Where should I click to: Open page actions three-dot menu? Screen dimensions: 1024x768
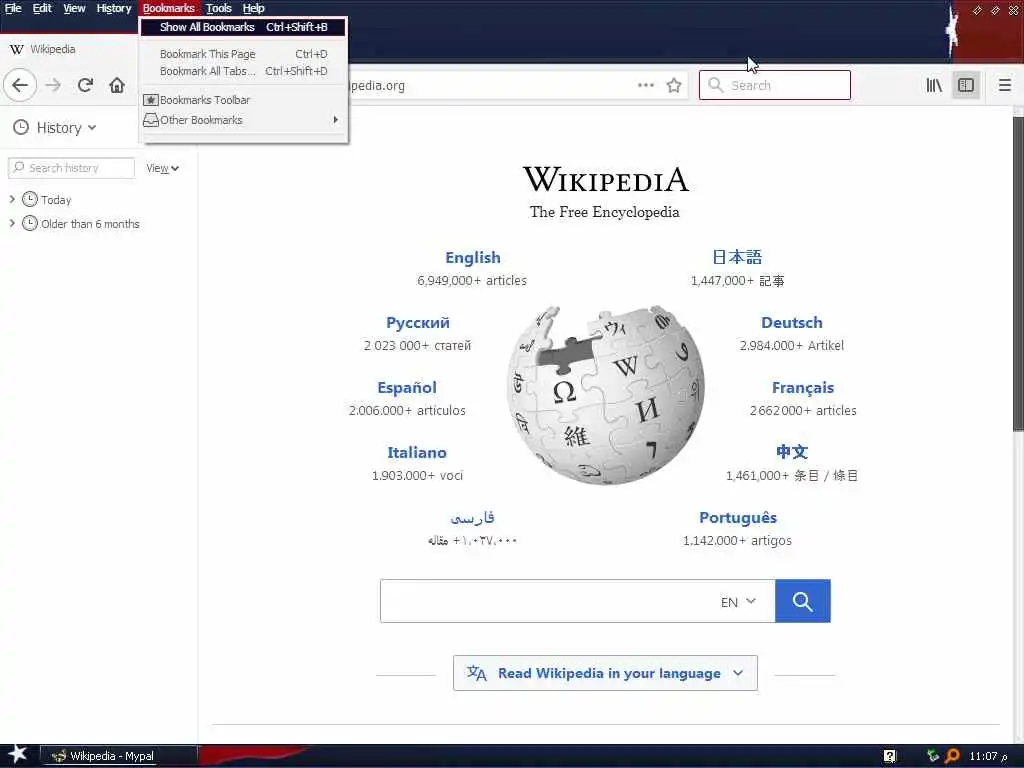tap(646, 85)
